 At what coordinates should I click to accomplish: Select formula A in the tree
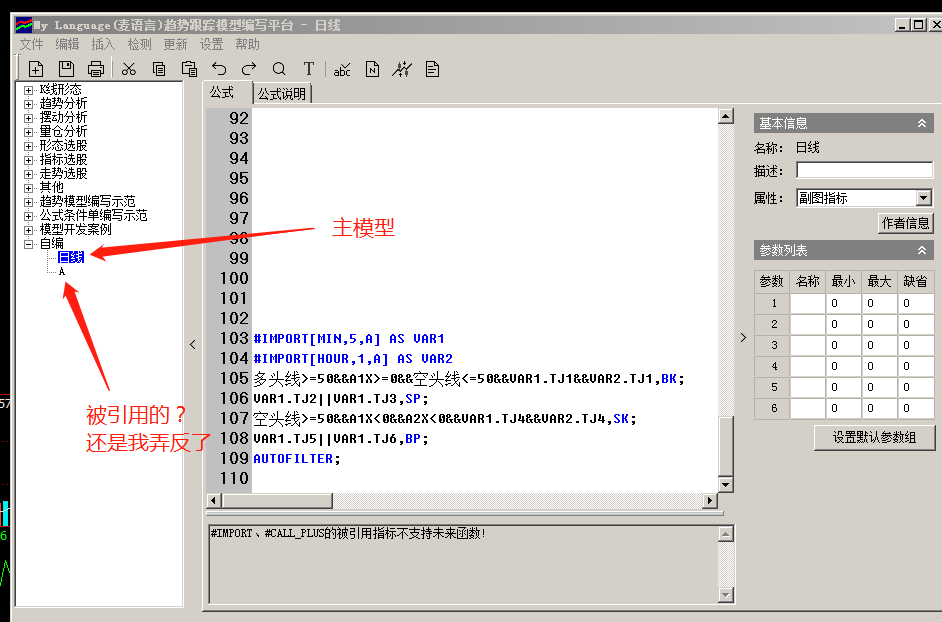coord(62,271)
